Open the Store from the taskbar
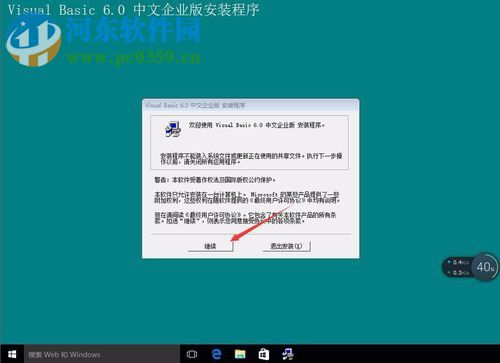 coord(264,354)
